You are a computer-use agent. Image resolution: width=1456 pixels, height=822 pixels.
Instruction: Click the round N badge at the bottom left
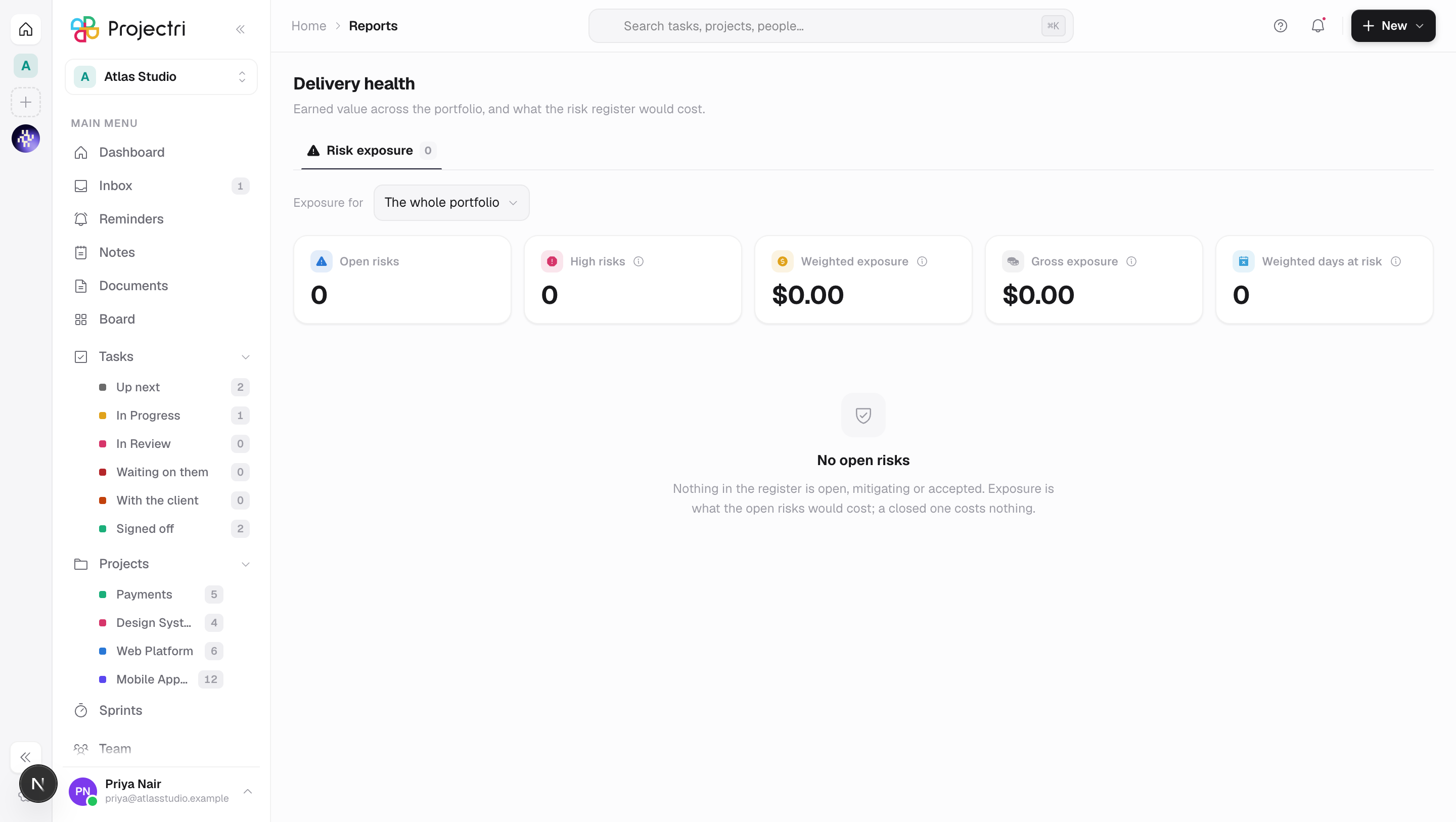38,784
